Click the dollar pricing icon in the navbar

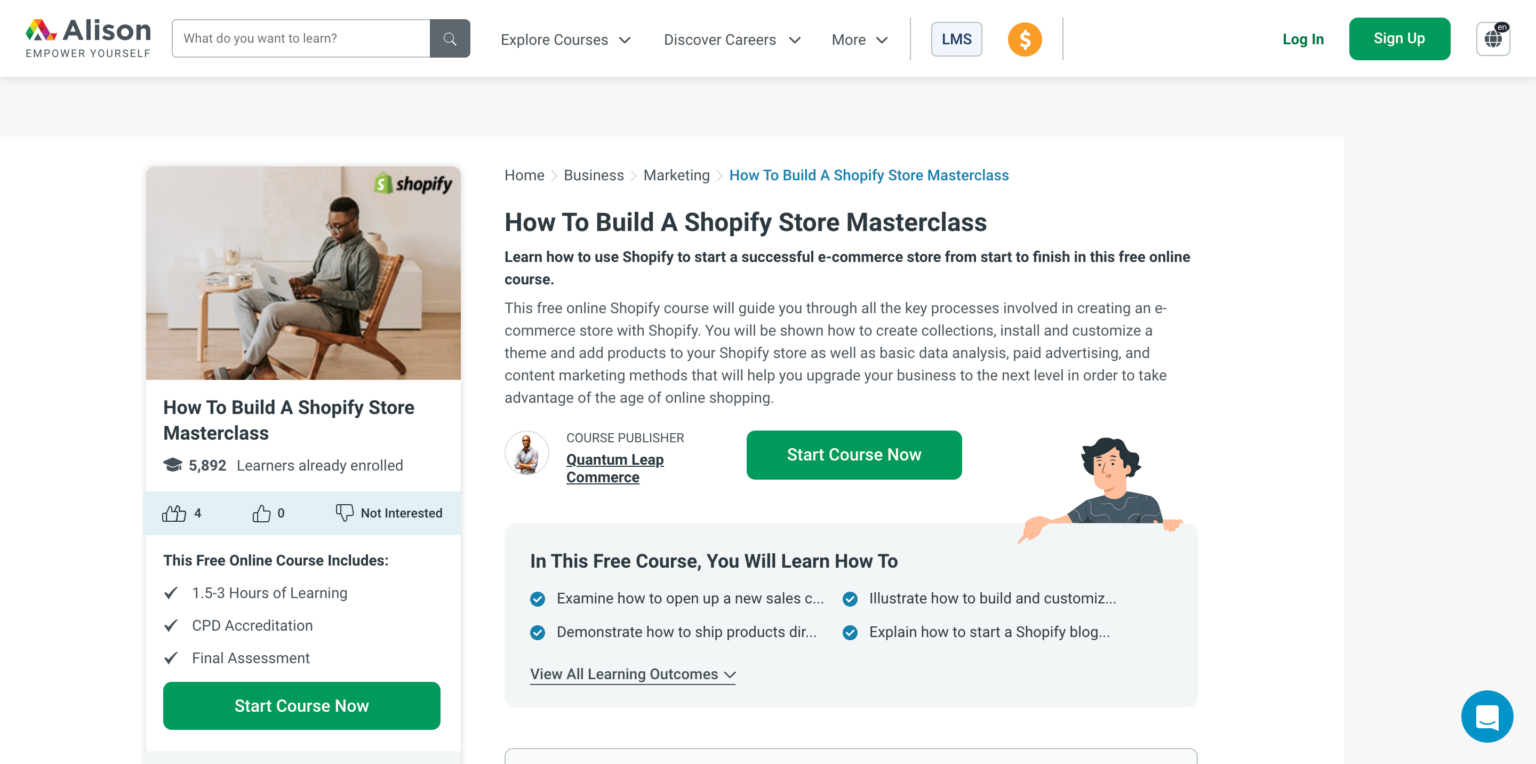1024,39
